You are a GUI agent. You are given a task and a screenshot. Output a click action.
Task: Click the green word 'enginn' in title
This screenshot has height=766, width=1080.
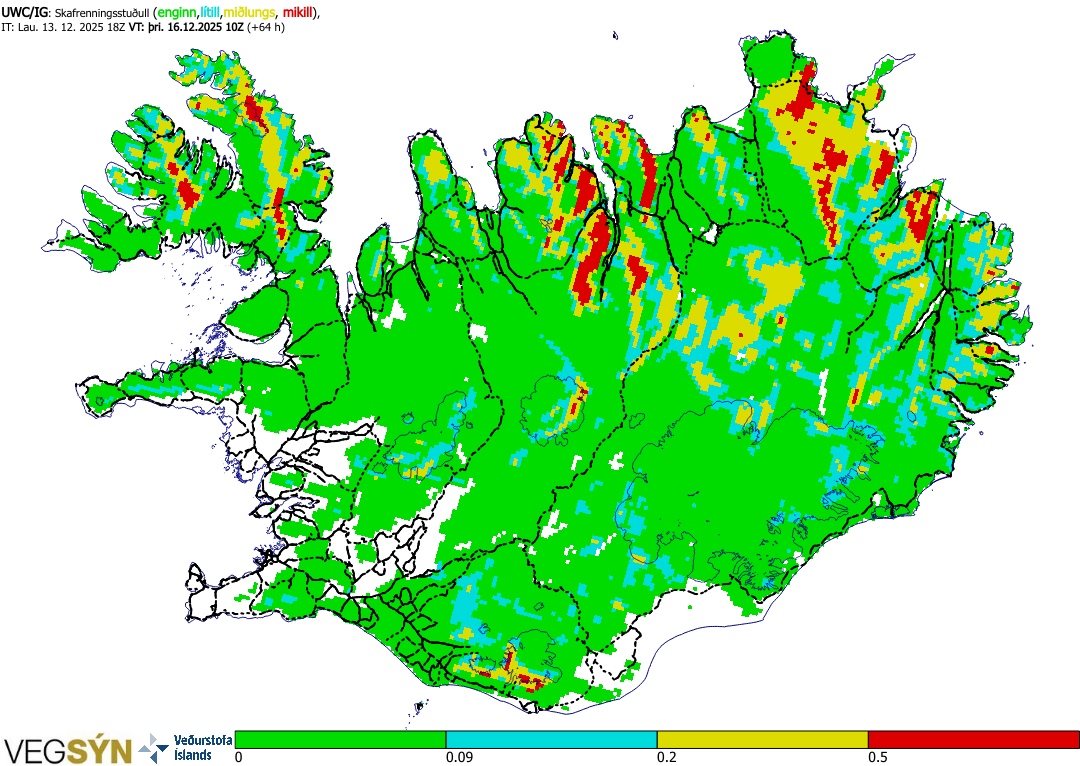pyautogui.click(x=178, y=12)
